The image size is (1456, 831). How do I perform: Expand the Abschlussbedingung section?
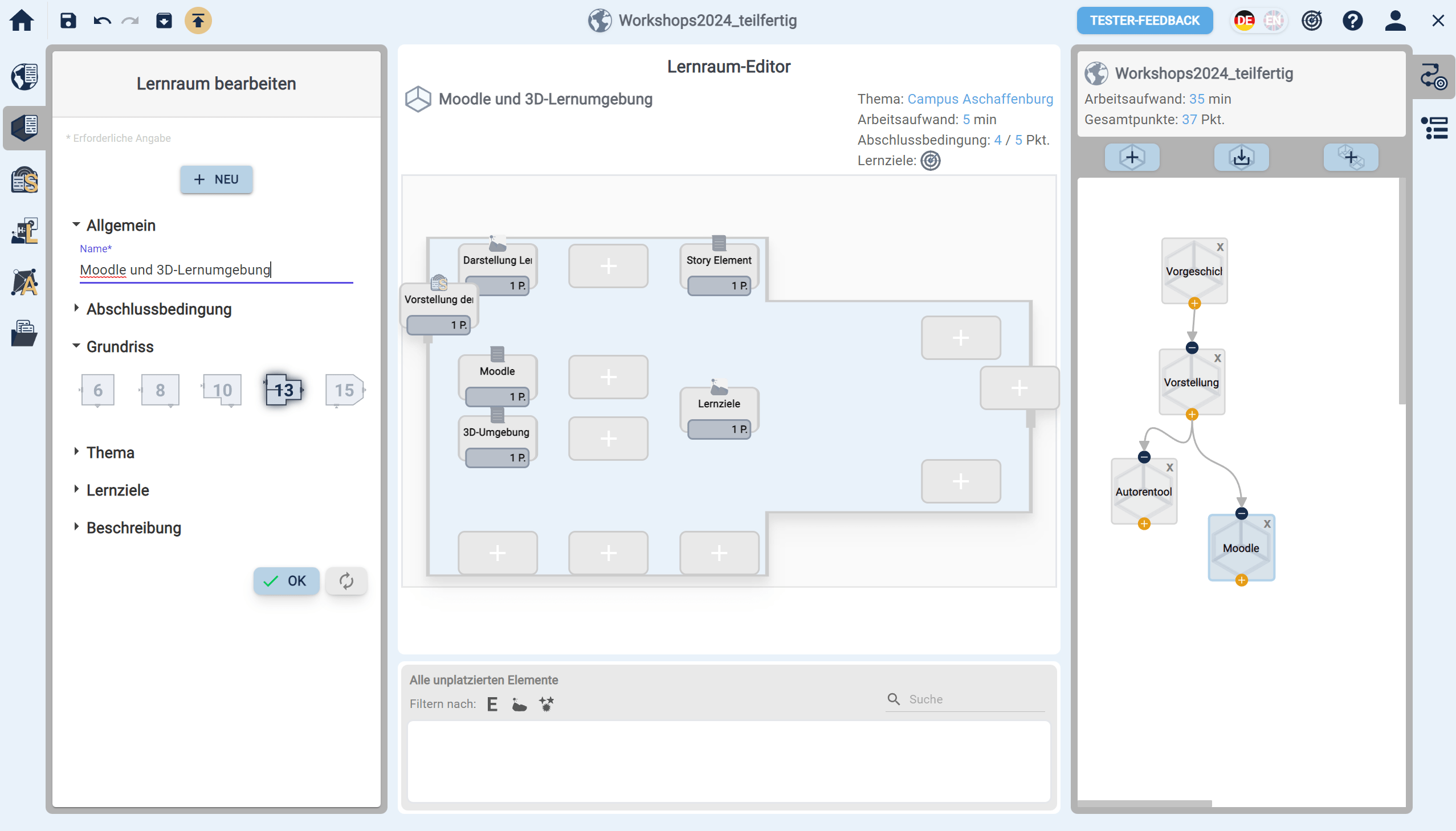pos(159,309)
